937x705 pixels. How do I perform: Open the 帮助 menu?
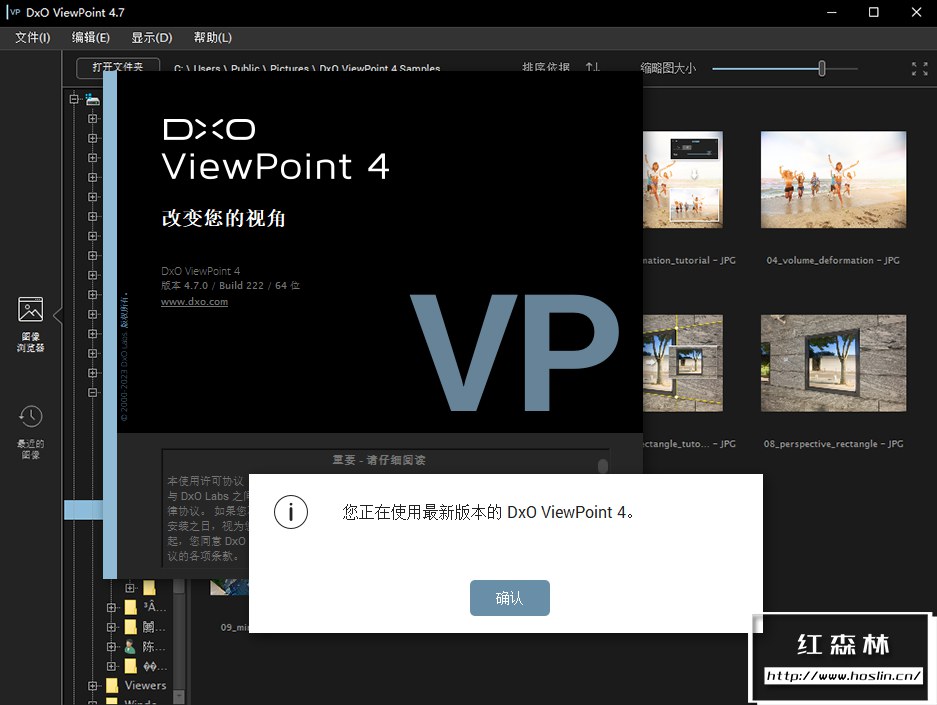click(x=213, y=38)
